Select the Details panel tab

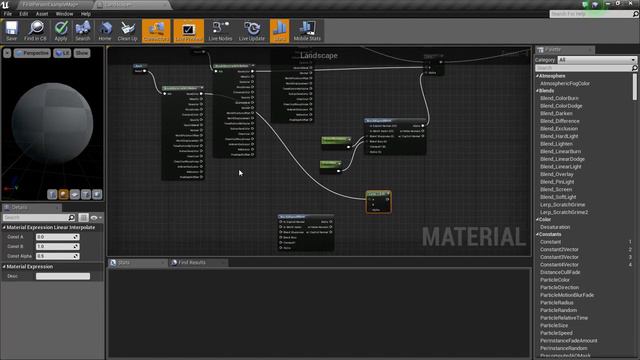point(31,207)
